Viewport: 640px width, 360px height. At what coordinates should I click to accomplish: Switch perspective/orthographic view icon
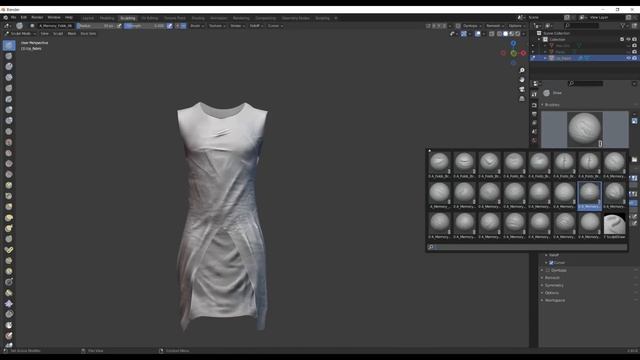point(522,99)
